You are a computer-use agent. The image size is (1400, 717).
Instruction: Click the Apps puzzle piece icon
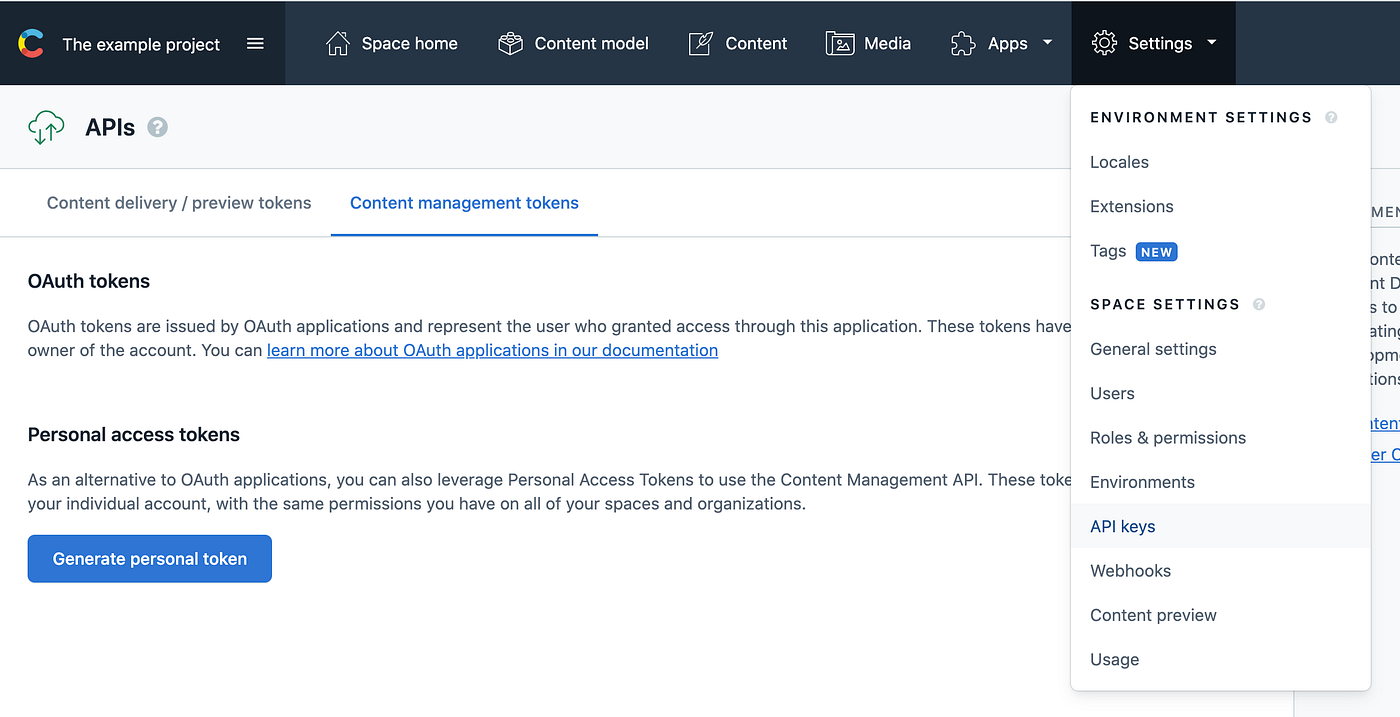pyautogui.click(x=963, y=43)
